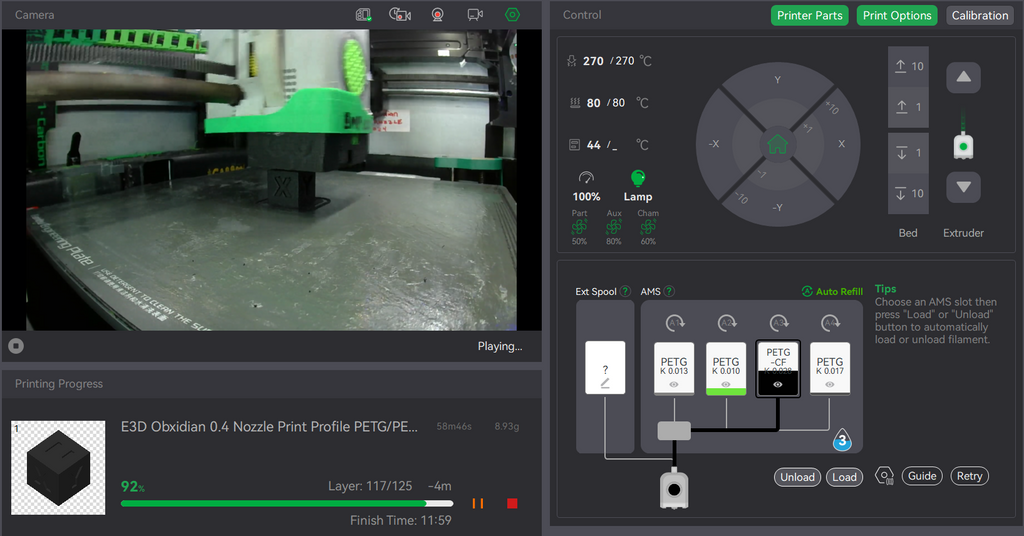Raise the bed by 10
The width and height of the screenshot is (1024, 536).
click(x=908, y=66)
